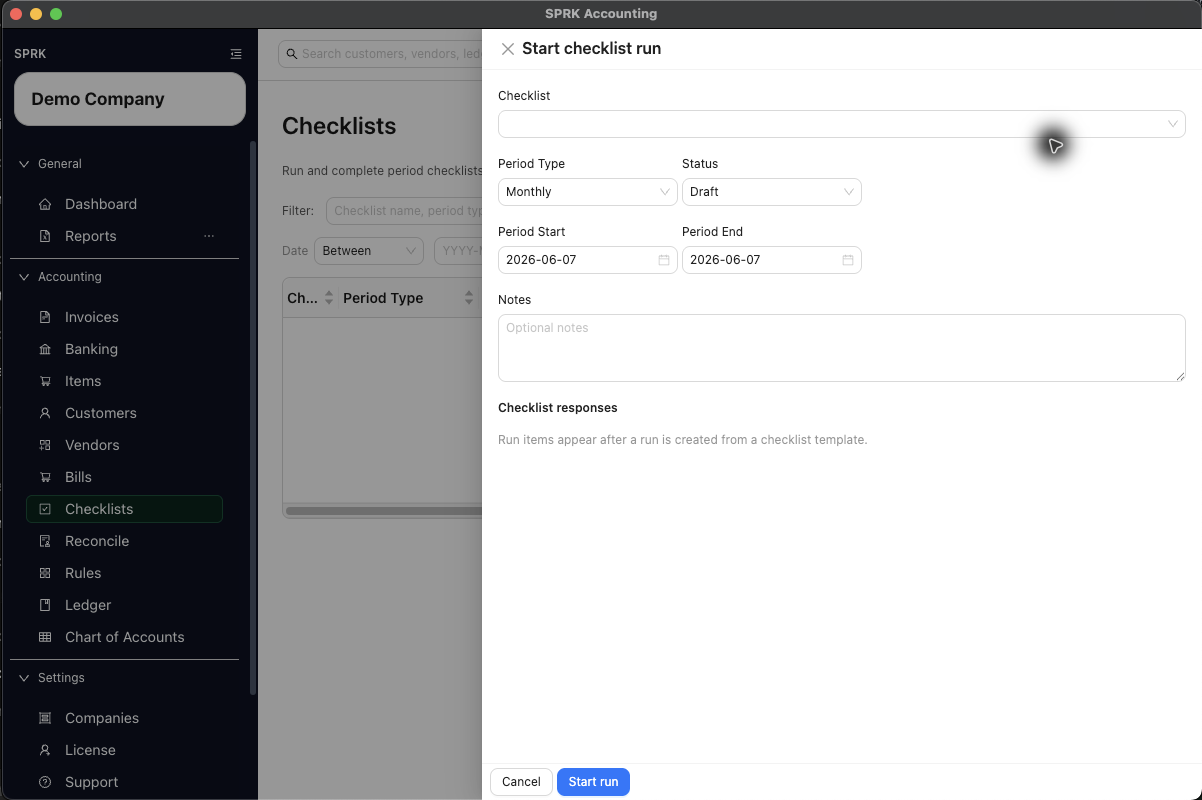1202x800 pixels.
Task: Click the Checklists checkbox icon
Action: pos(45,509)
